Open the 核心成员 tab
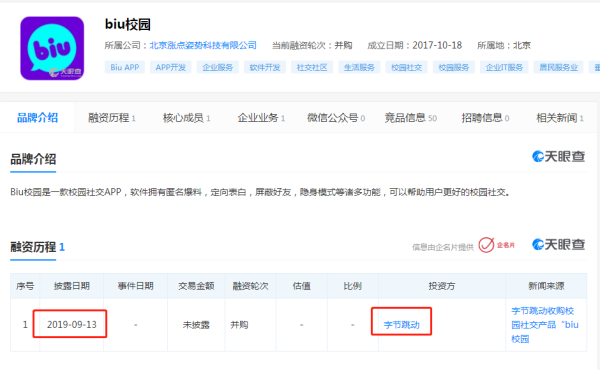600x370 pixels. [x=186, y=118]
